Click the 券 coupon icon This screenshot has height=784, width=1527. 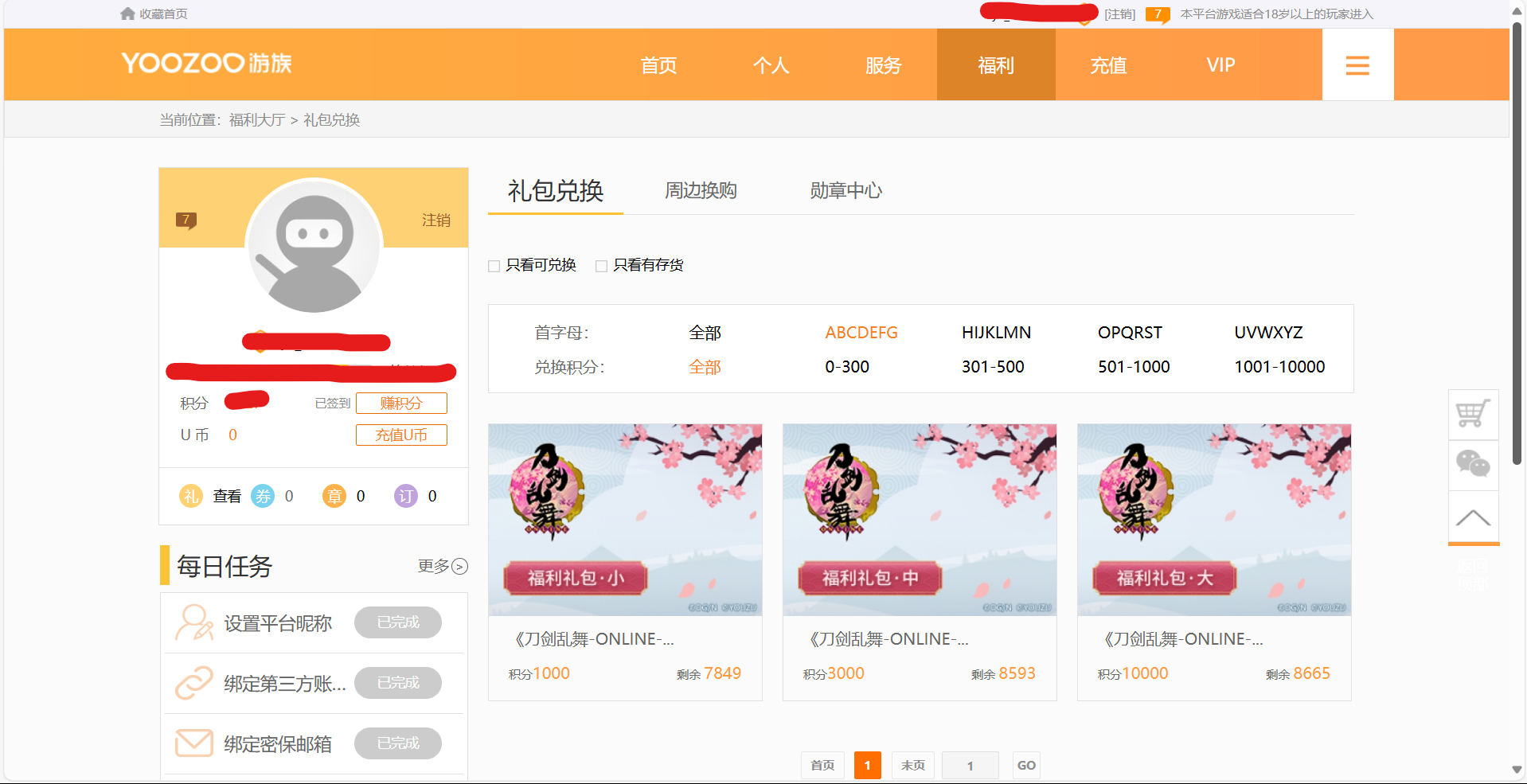coord(263,496)
